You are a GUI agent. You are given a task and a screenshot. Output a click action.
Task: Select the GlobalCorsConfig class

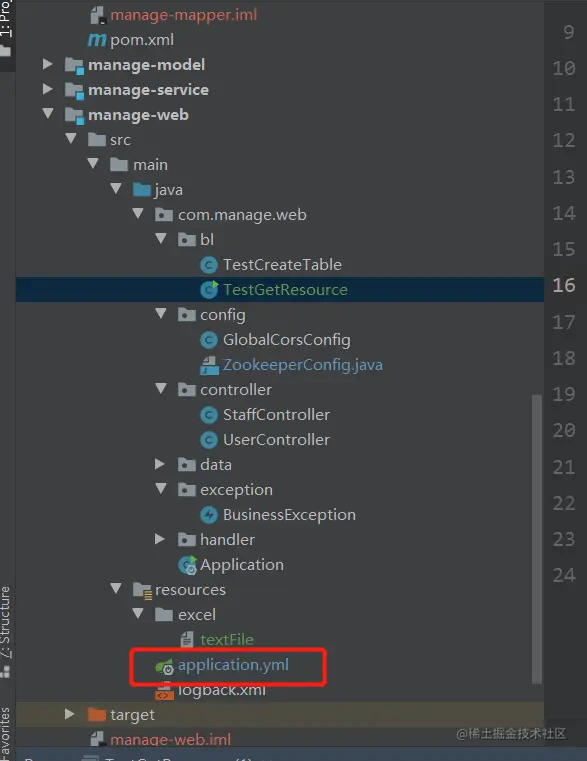286,340
